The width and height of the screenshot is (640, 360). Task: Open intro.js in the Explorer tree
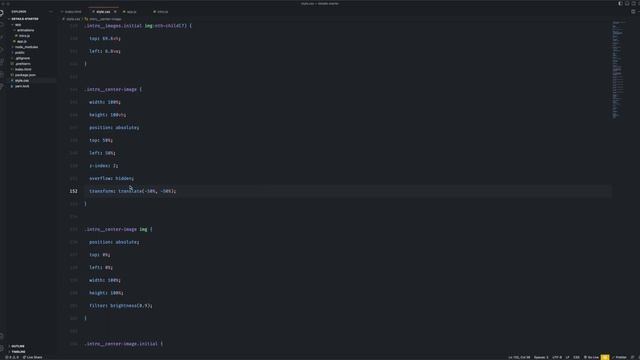24,36
